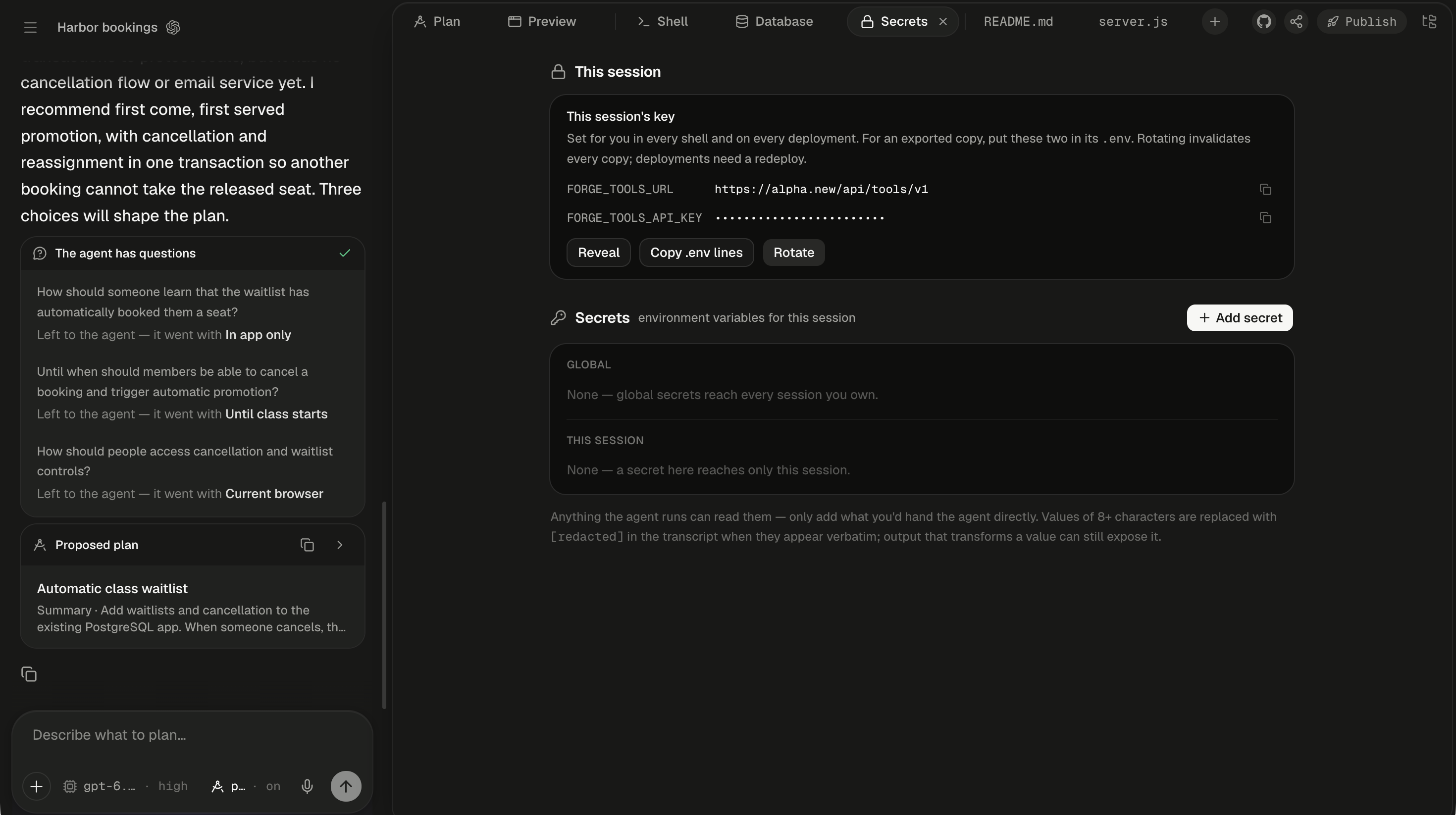Click Copy .env lines button
Image resolution: width=1456 pixels, height=815 pixels.
[696, 253]
